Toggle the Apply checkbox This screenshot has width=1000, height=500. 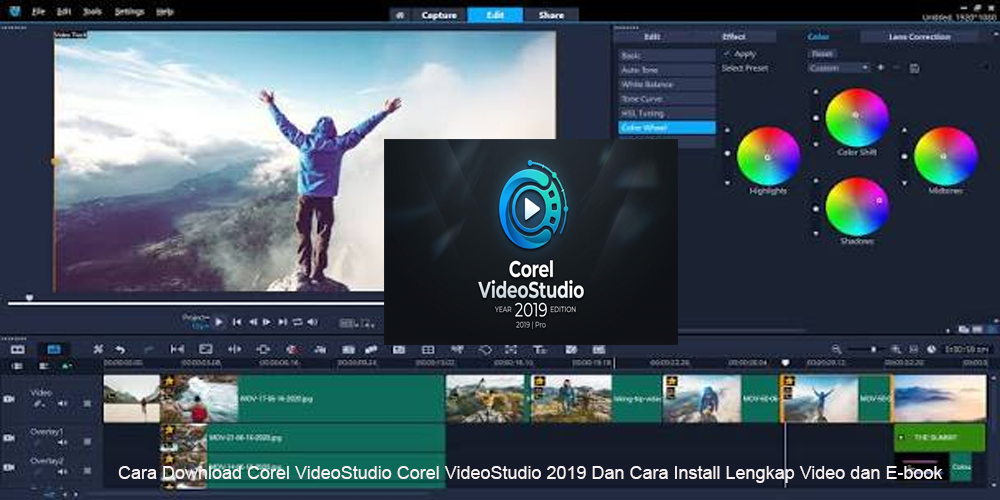(x=726, y=54)
